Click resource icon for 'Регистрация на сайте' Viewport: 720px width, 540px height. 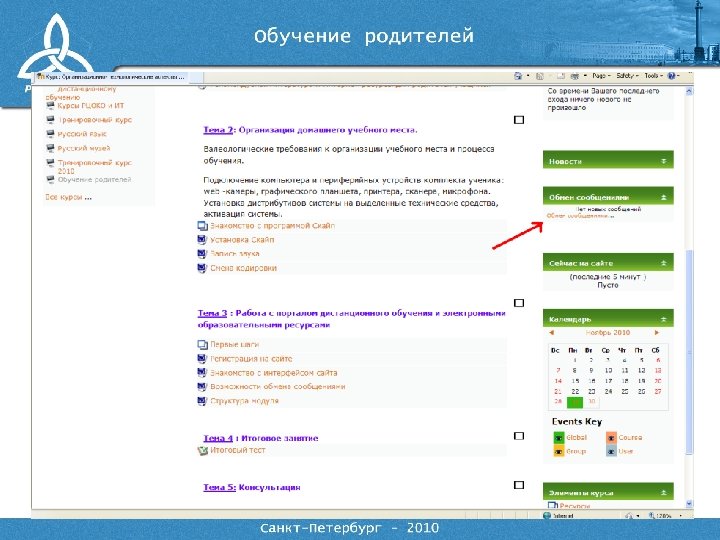(202, 359)
